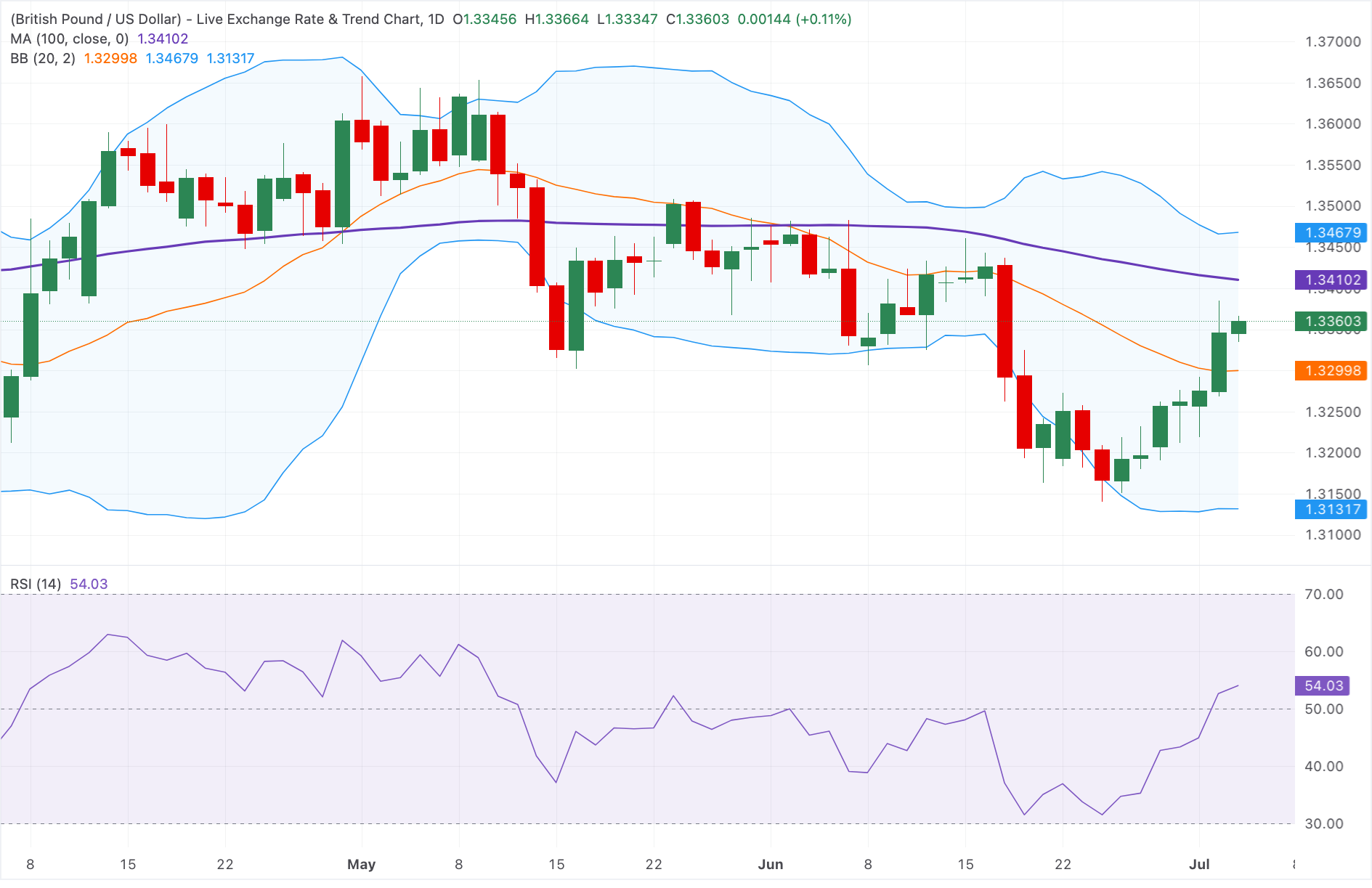The image size is (1372, 888).
Task: Click the BB upper value 1.34679 in legend
Action: (x=172, y=58)
